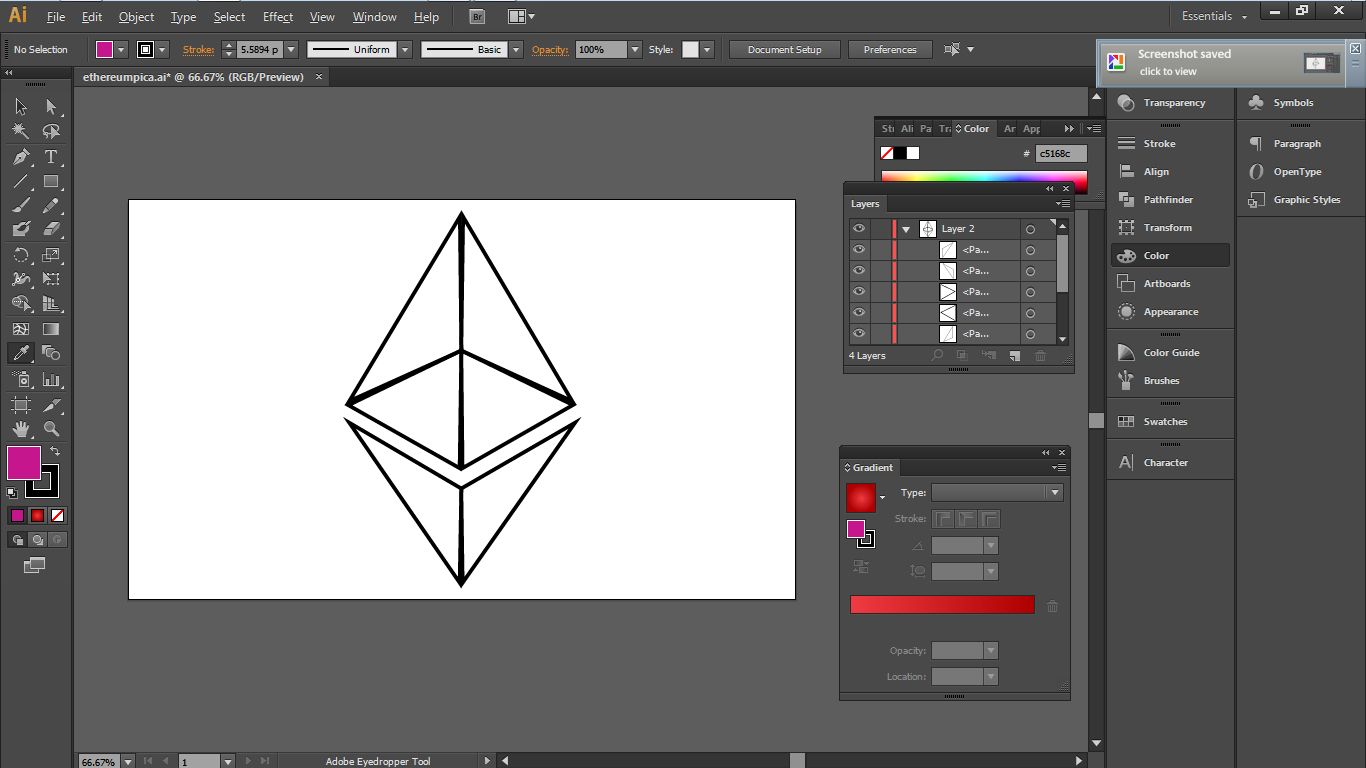Viewport: 1366px width, 768px height.
Task: Switch to the Color panel tab
Action: 973,128
